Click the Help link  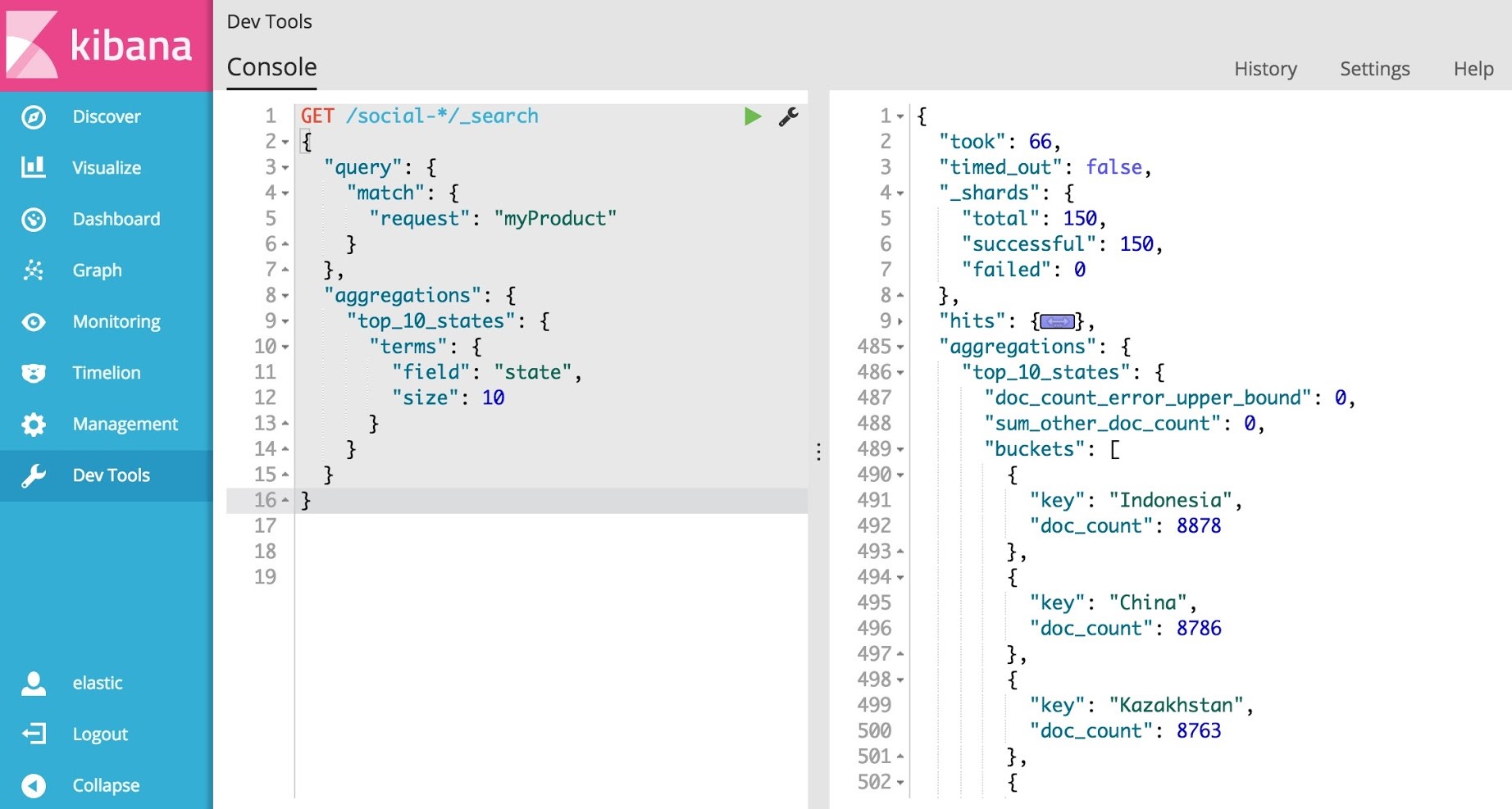tap(1473, 69)
